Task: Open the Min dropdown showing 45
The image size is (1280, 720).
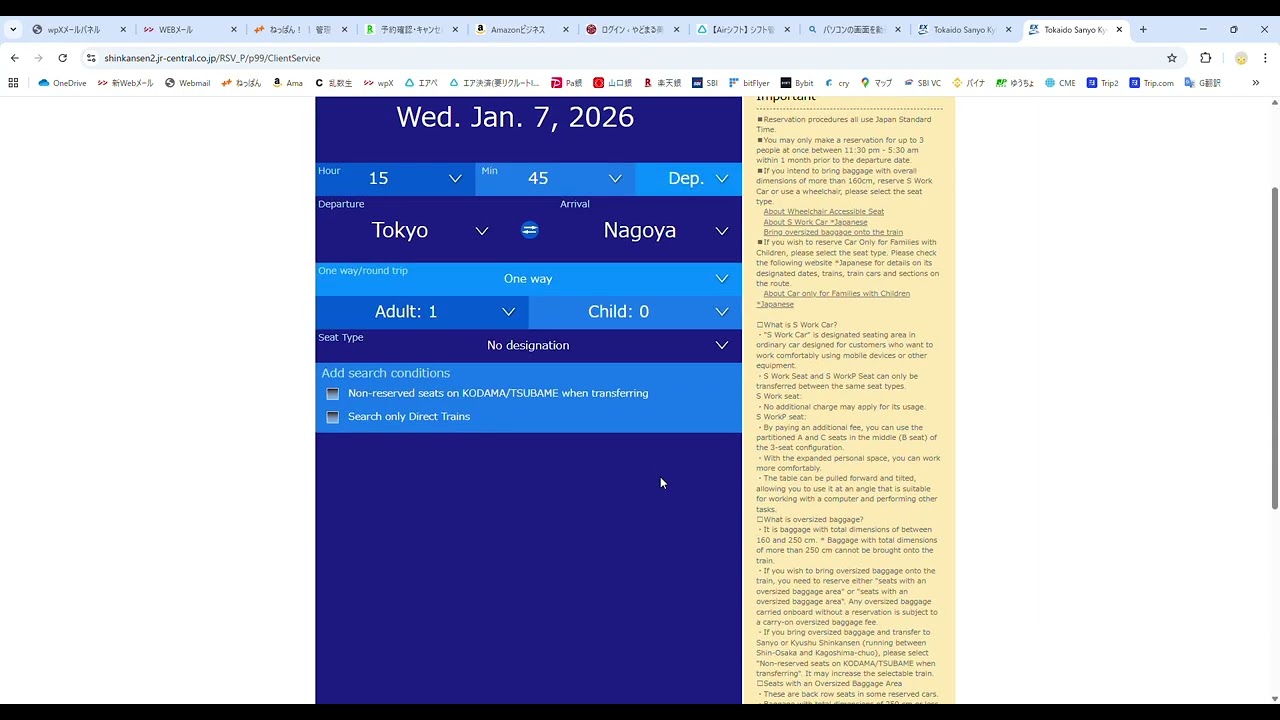Action: click(x=555, y=178)
